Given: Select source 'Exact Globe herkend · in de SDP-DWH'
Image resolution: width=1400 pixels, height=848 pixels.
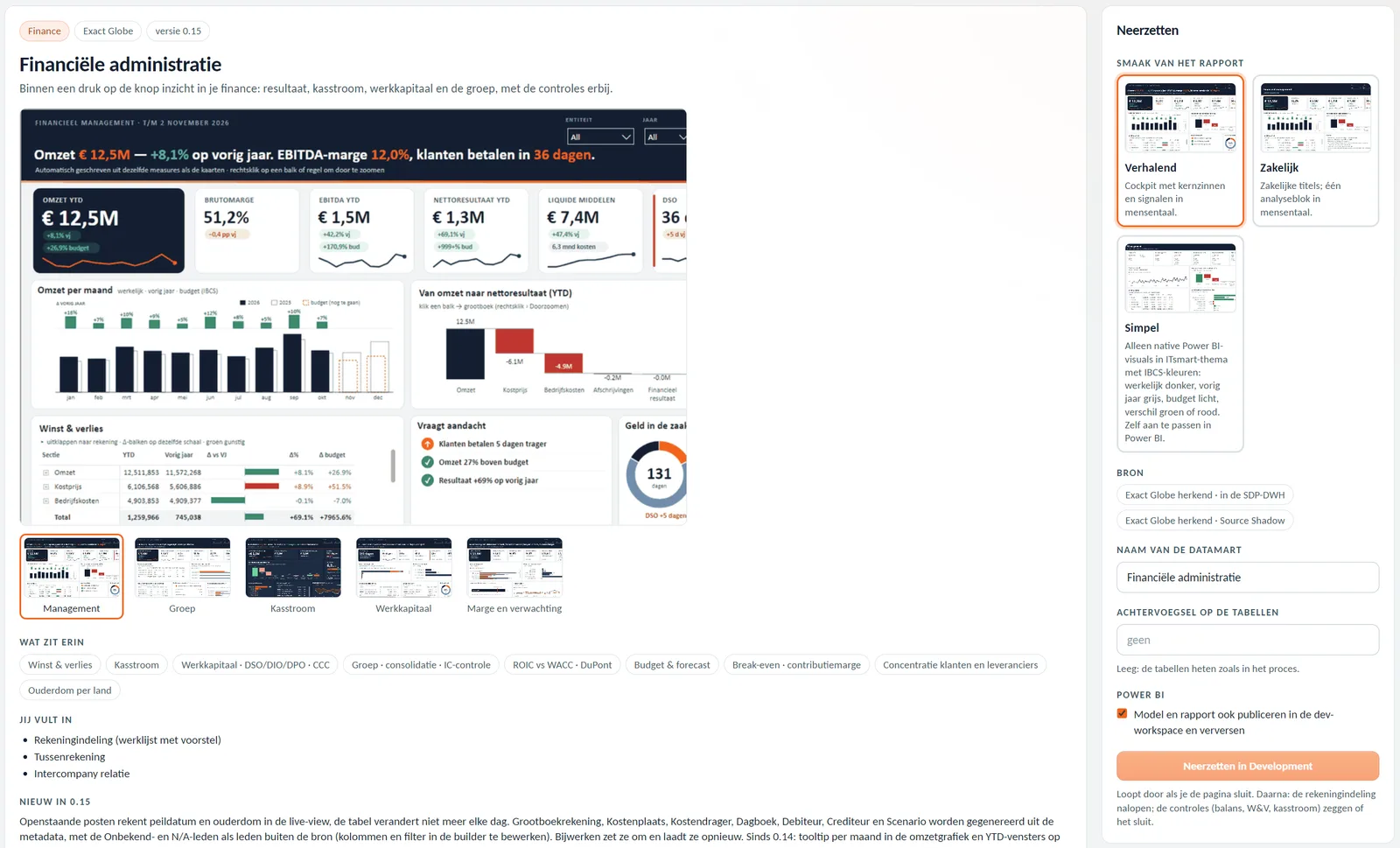Looking at the screenshot, I should (x=1205, y=495).
